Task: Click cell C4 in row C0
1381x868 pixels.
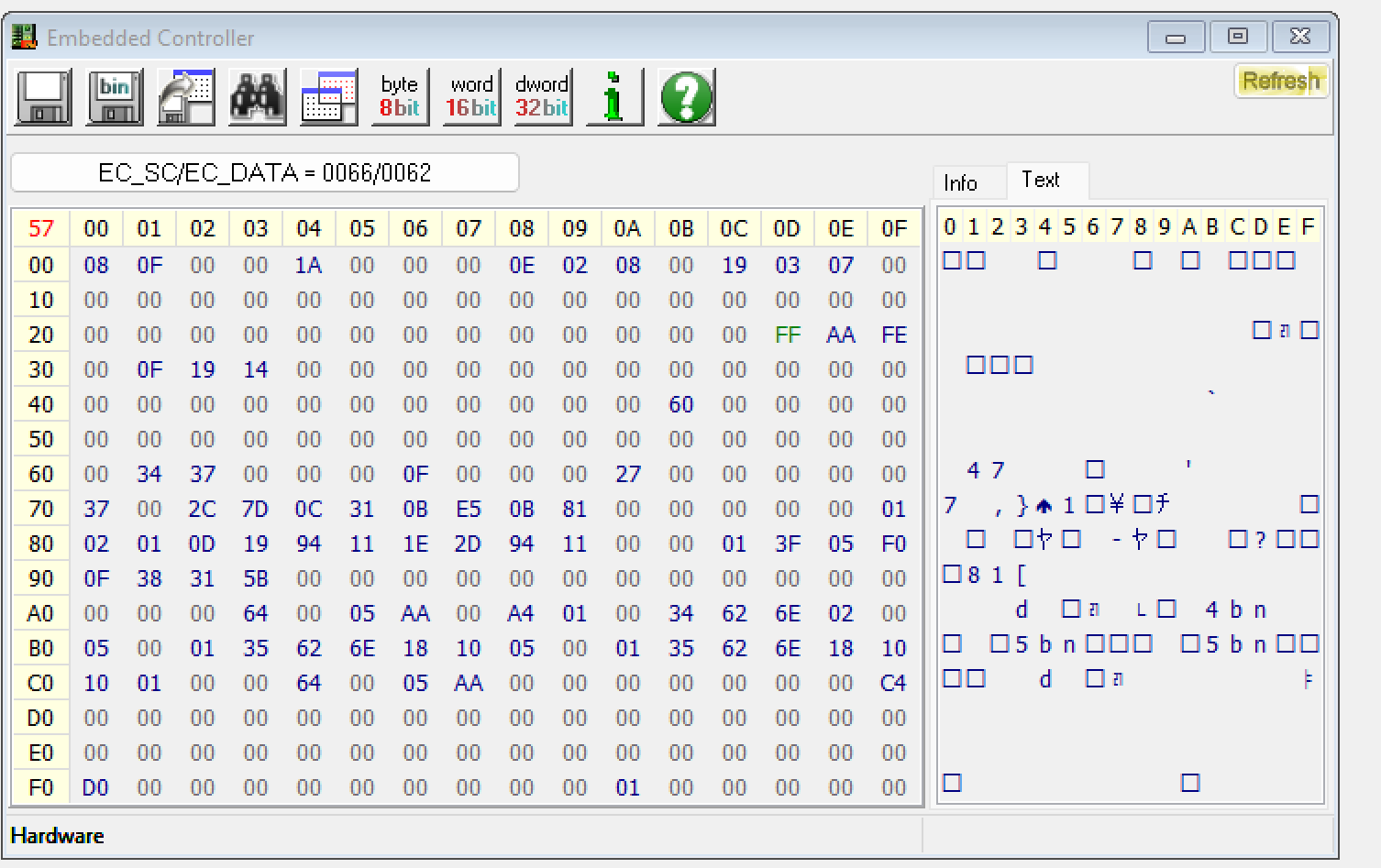Action: pos(894,683)
